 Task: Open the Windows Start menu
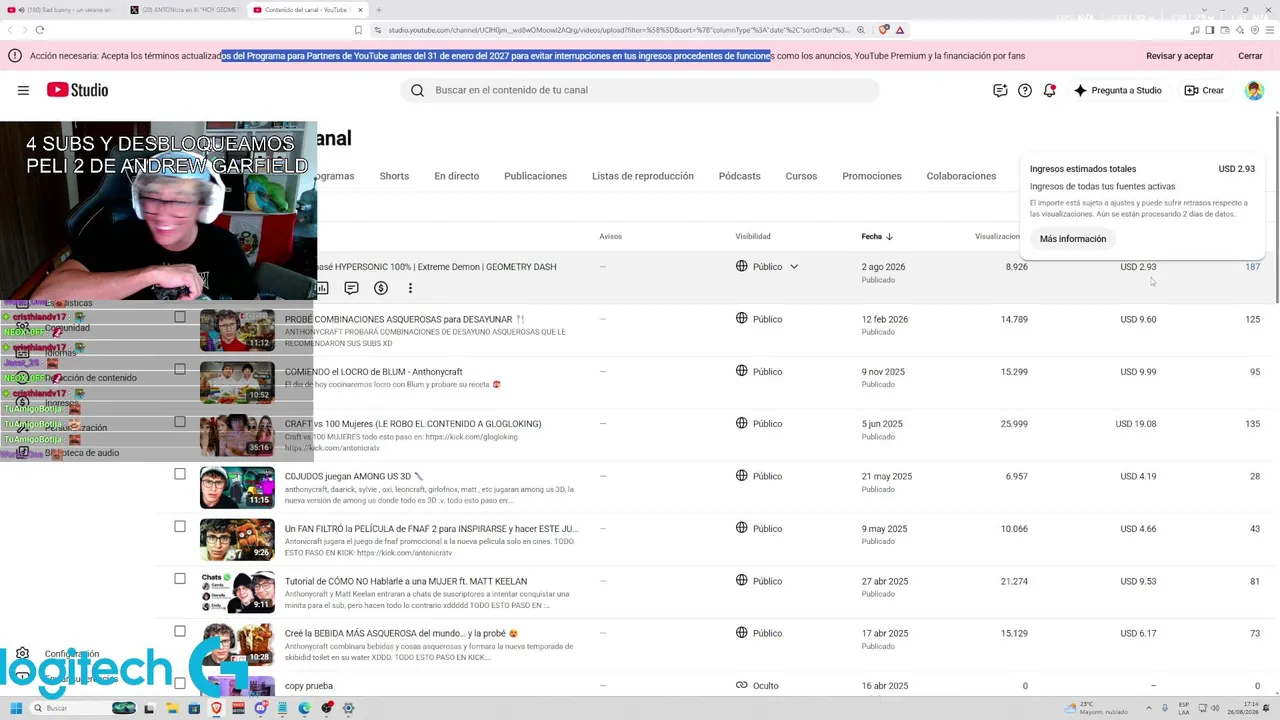tap(16, 708)
